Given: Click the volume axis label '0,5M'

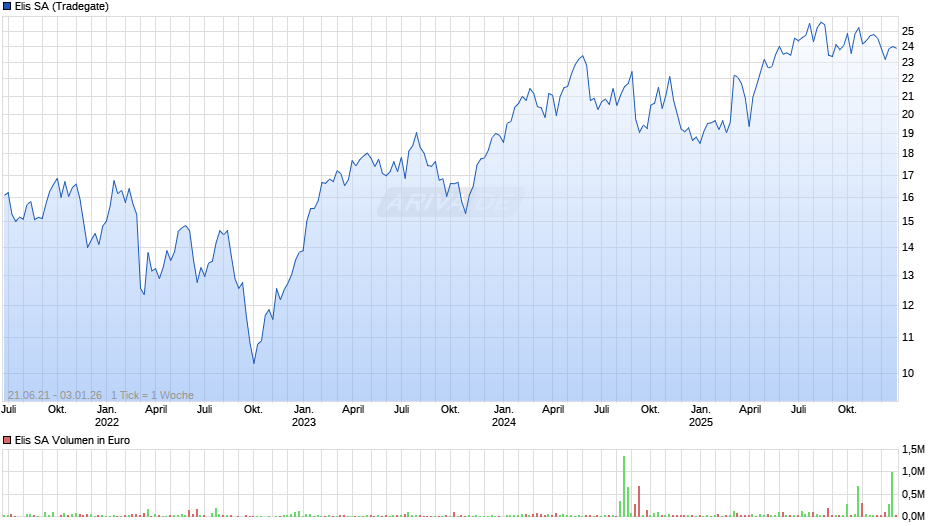Looking at the screenshot, I should pos(914,494).
